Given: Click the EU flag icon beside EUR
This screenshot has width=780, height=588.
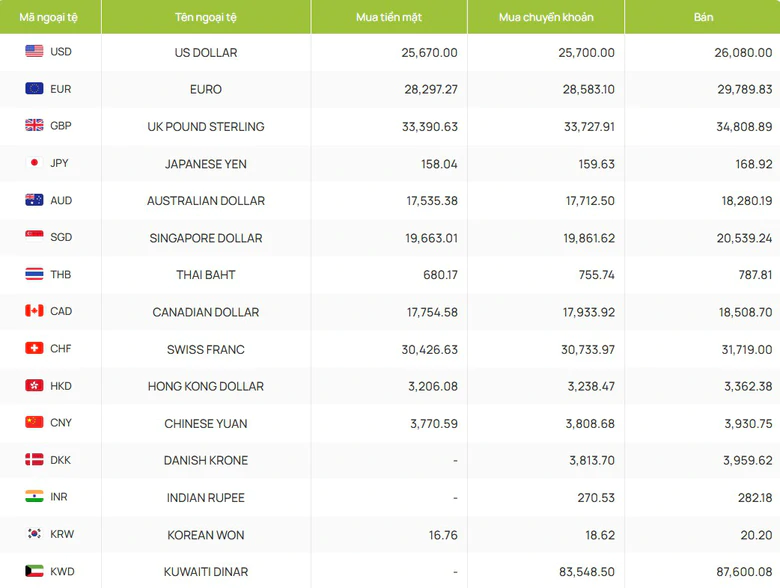Looking at the screenshot, I should pyautogui.click(x=34, y=89).
